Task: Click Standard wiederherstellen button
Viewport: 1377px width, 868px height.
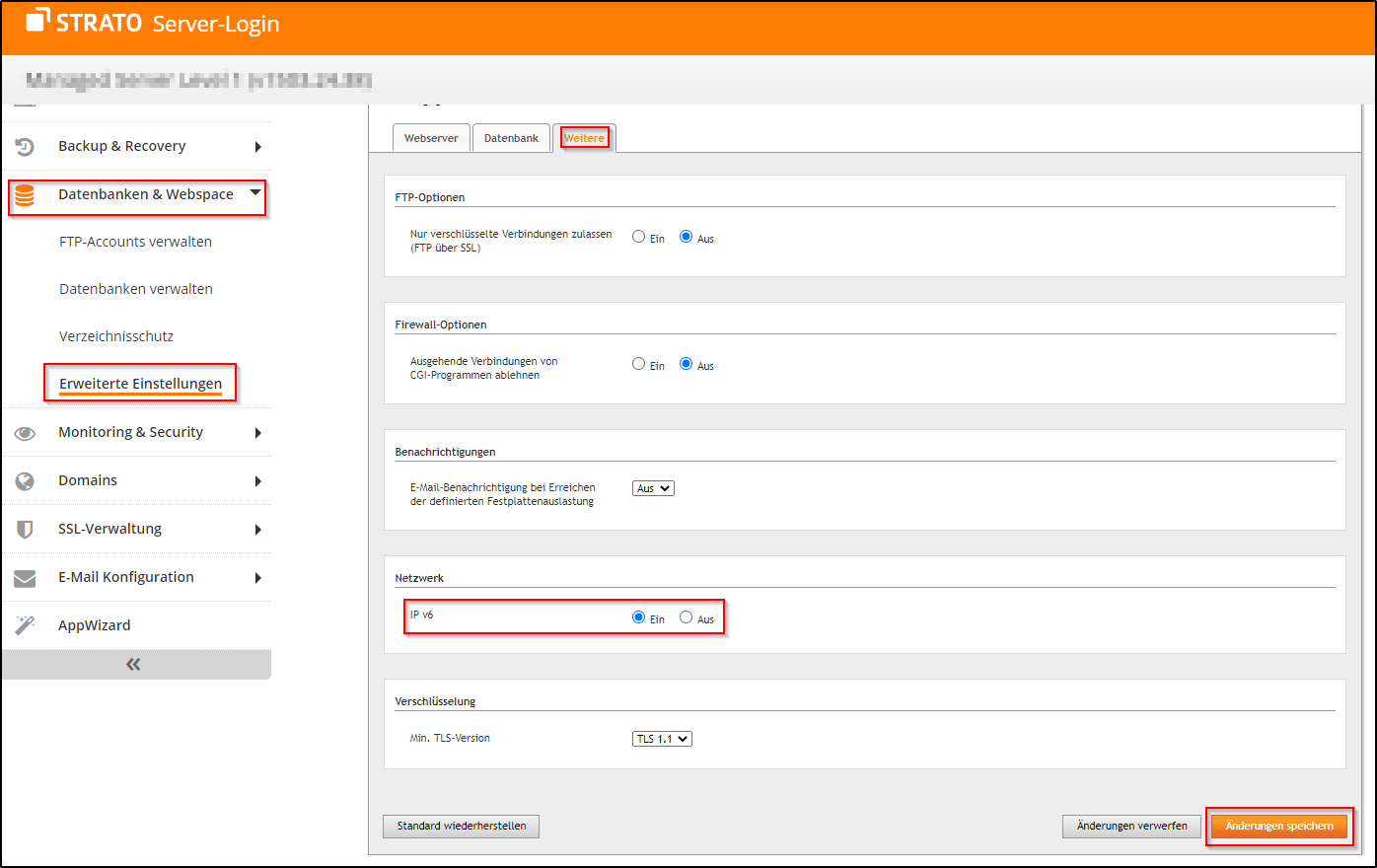Action: coord(462,826)
